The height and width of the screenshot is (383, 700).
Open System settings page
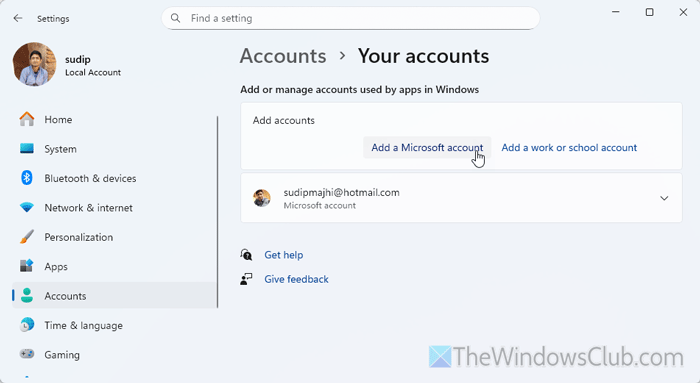pos(115,149)
